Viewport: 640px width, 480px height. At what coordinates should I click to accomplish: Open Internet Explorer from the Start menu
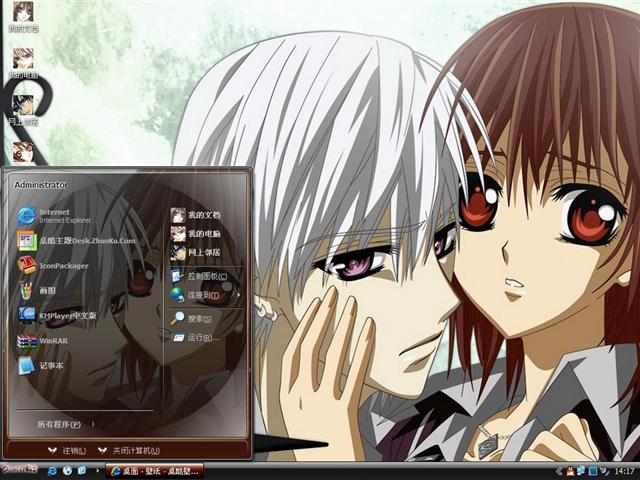(x=55, y=216)
